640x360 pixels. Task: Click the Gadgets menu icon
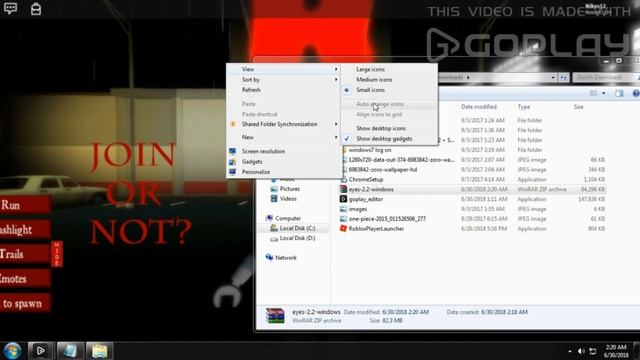tap(233, 162)
